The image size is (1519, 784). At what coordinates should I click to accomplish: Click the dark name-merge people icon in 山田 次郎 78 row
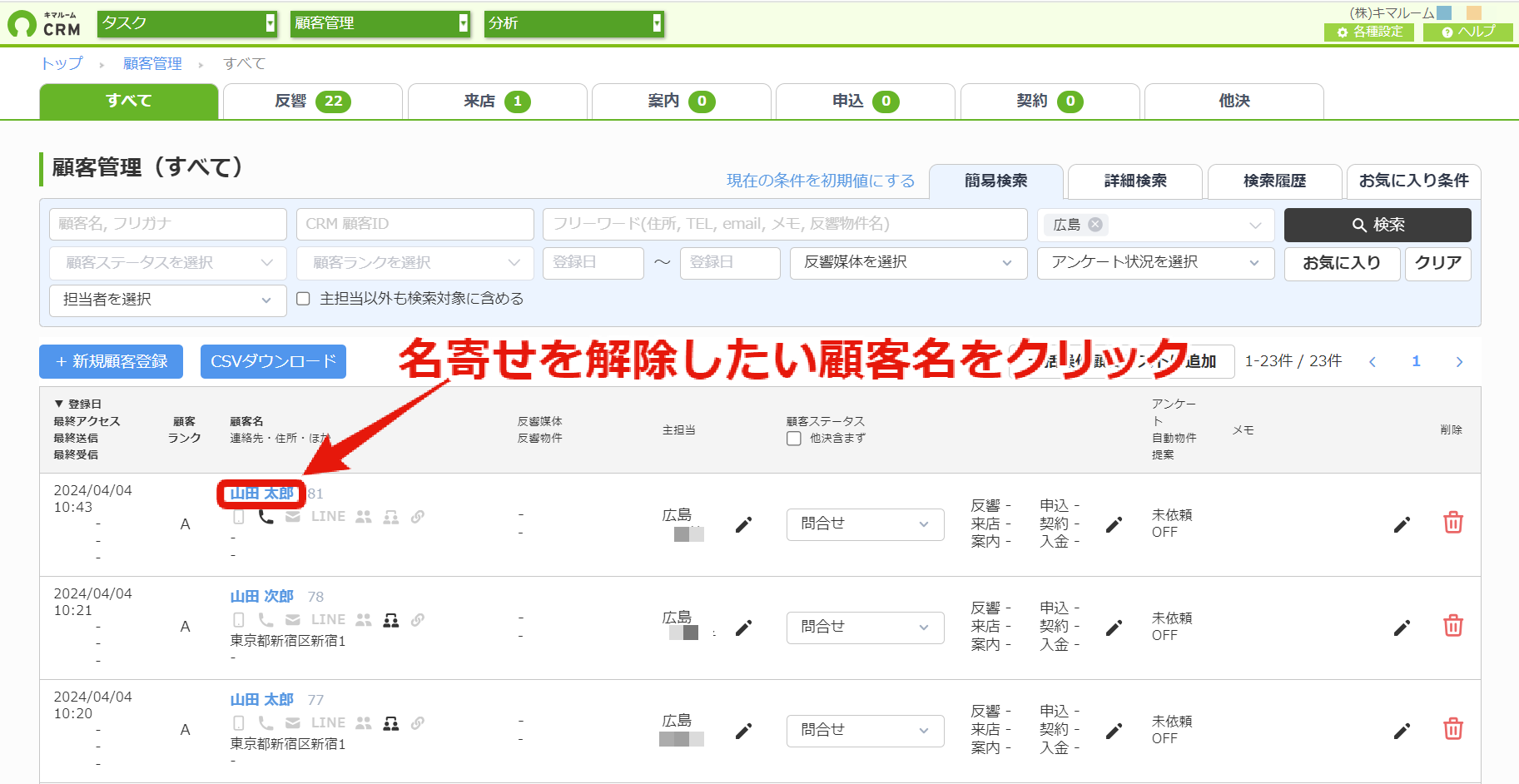pos(390,620)
